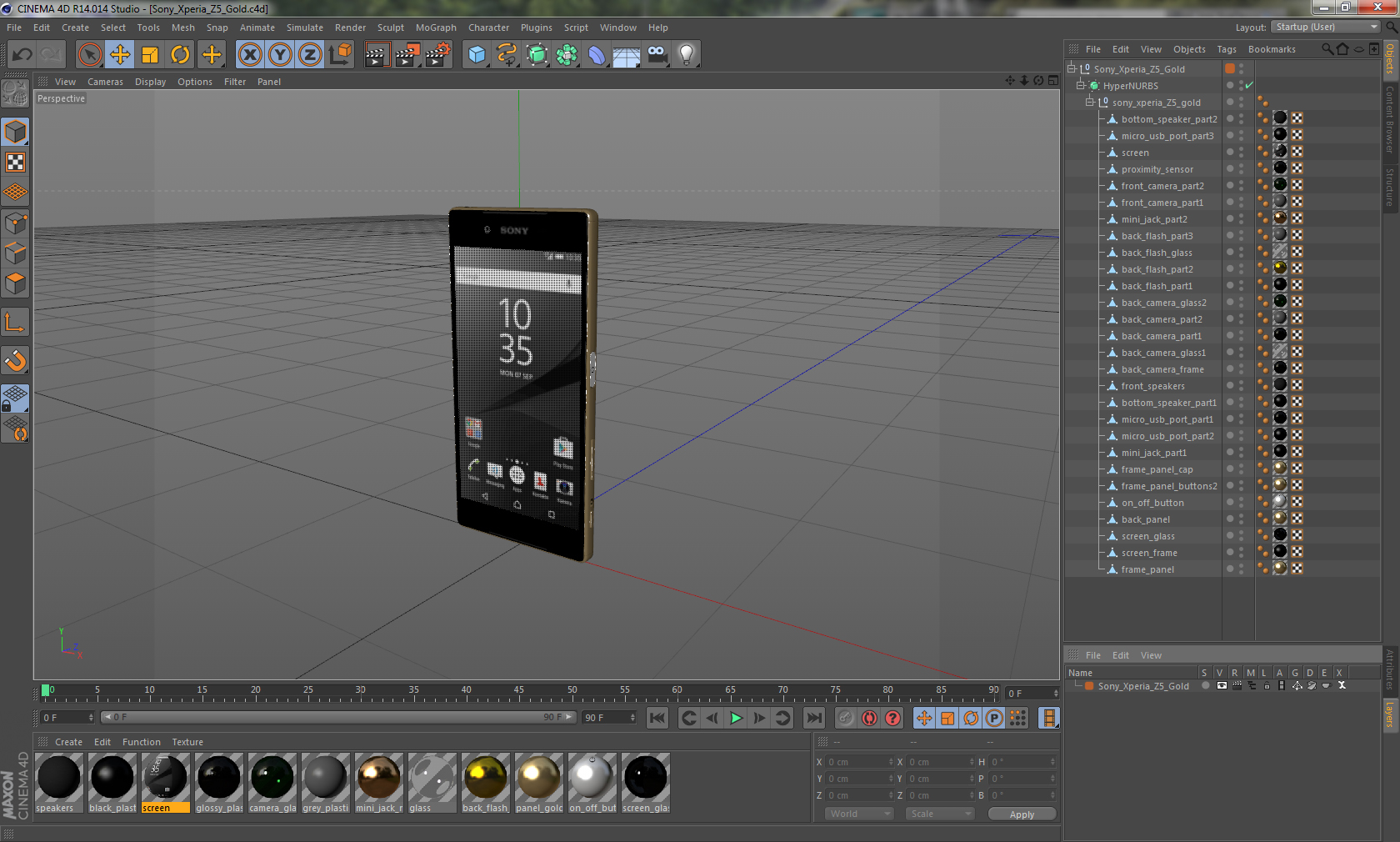The width and height of the screenshot is (1400, 842).
Task: Open the deformer Bend icon
Action: tap(597, 55)
